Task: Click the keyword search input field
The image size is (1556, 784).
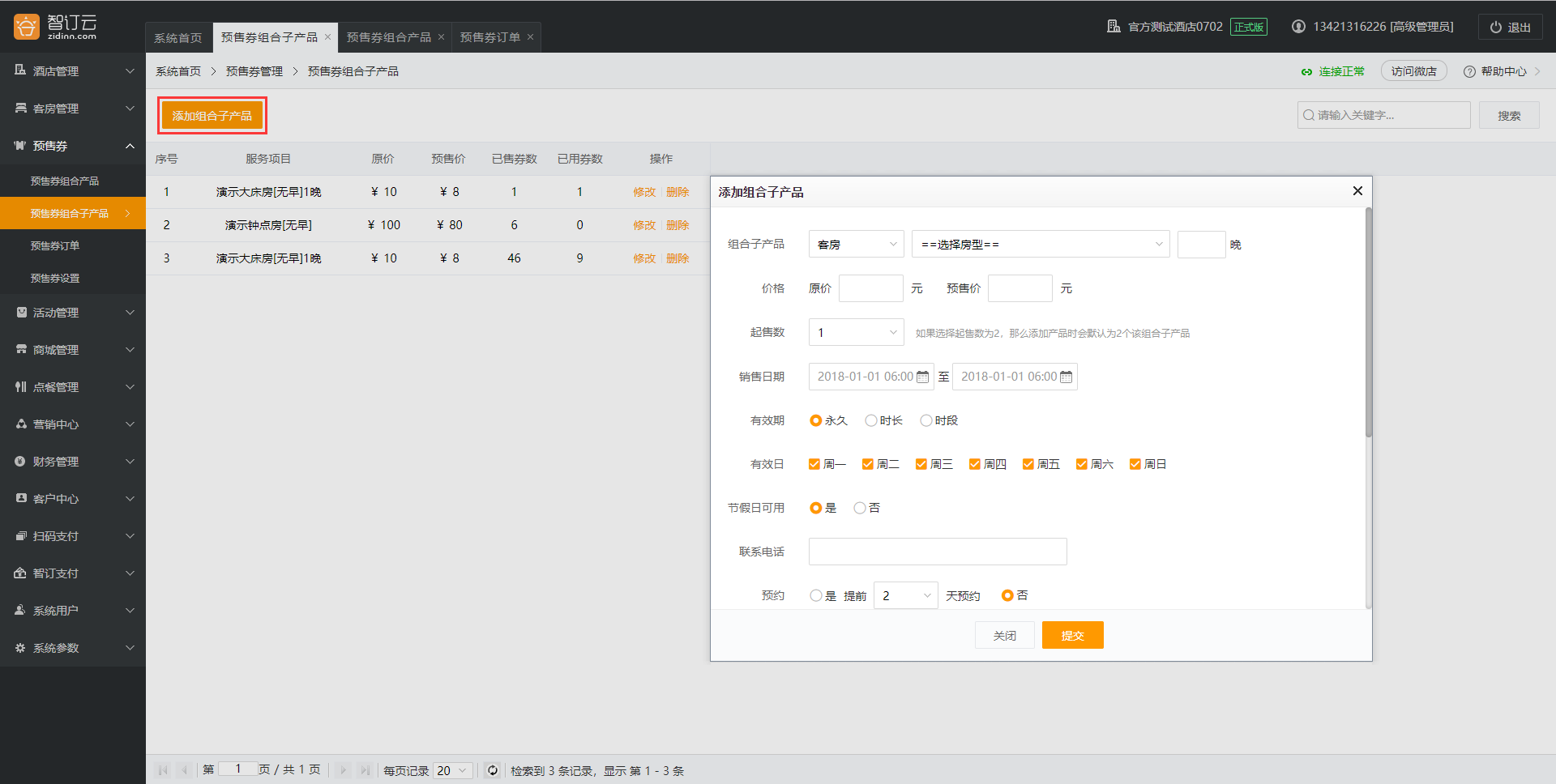Action: (x=1383, y=115)
